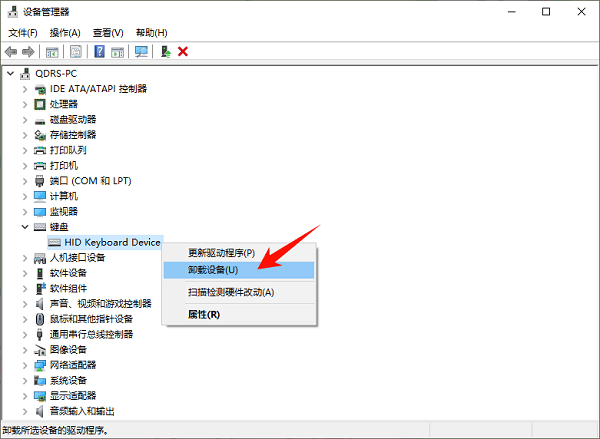This screenshot has height=439, width=600.
Task: Click the back arrow in toolbar
Action: click(x=12, y=51)
